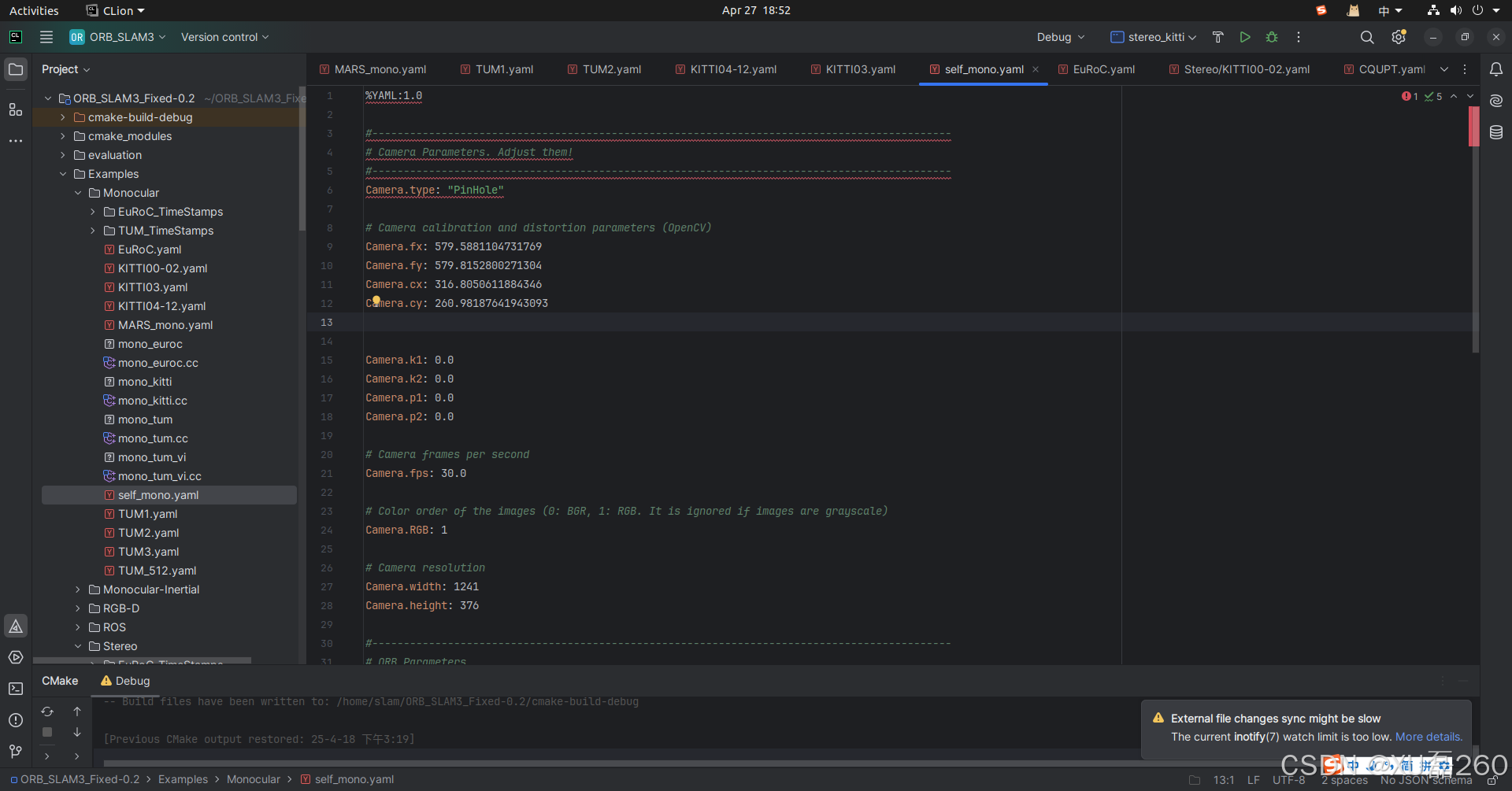Viewport: 1512px width, 791px height.
Task: Jump to next highlighted error
Action: (x=1470, y=96)
